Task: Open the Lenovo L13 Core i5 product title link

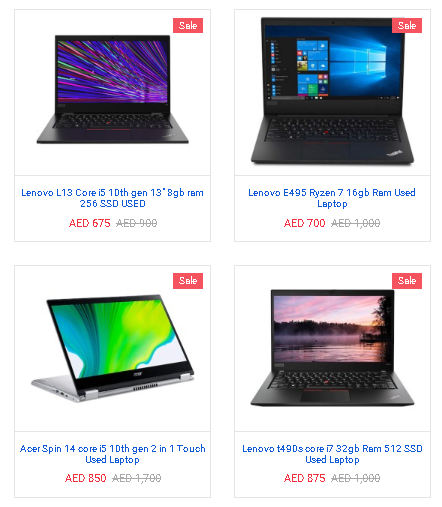Action: pyautogui.click(x=112, y=198)
